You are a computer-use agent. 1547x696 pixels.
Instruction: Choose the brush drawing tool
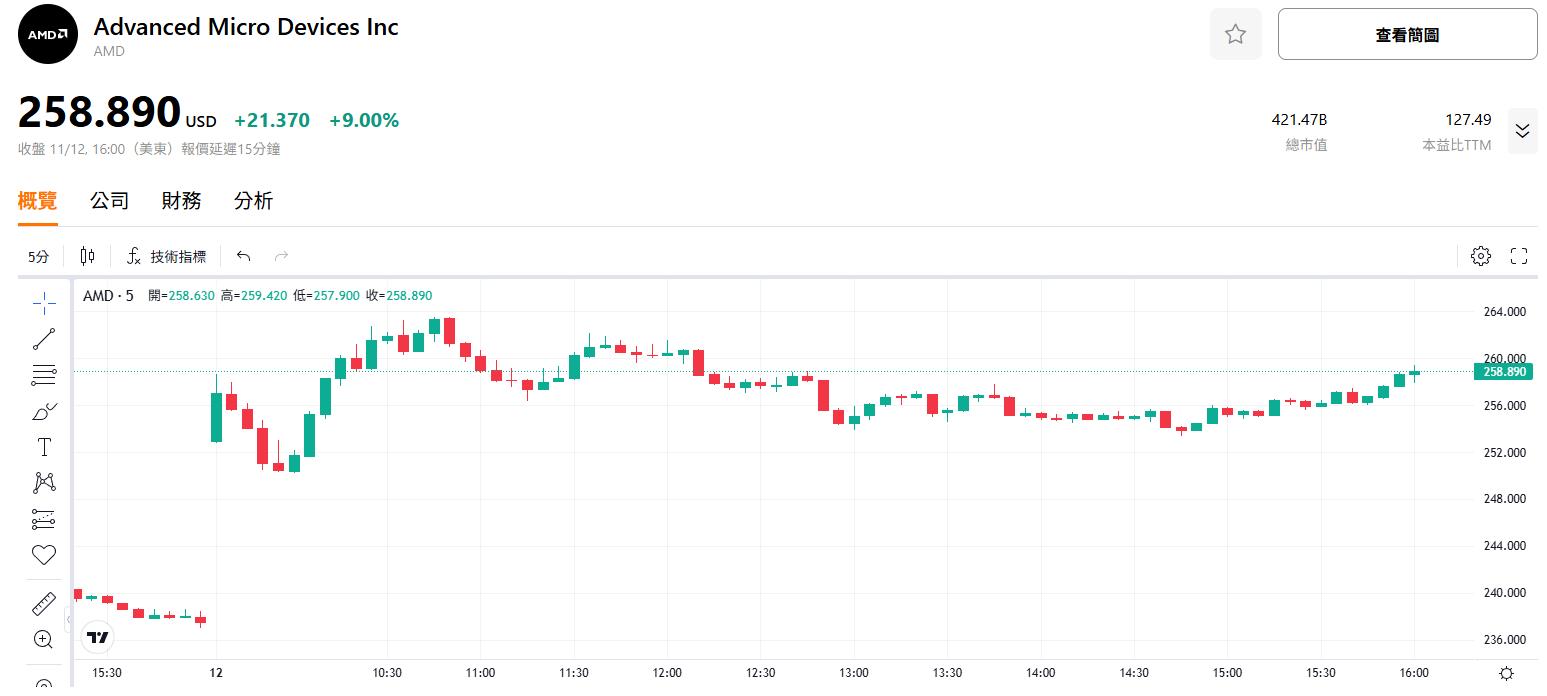click(44, 411)
